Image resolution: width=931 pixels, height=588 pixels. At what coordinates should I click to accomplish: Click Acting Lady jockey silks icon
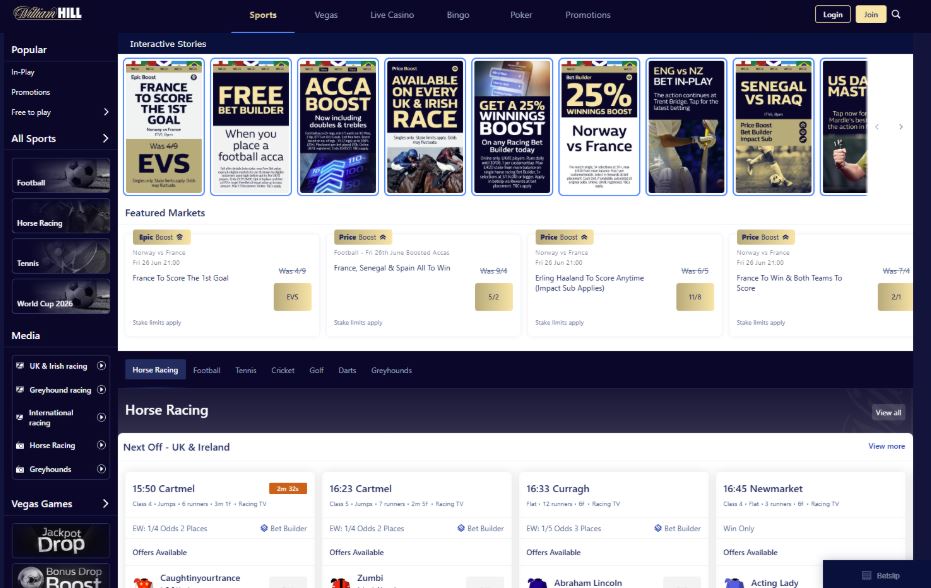(x=734, y=583)
